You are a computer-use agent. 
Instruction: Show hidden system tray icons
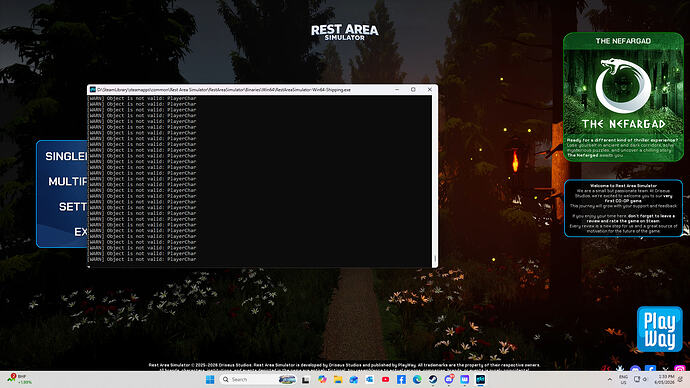(610, 379)
